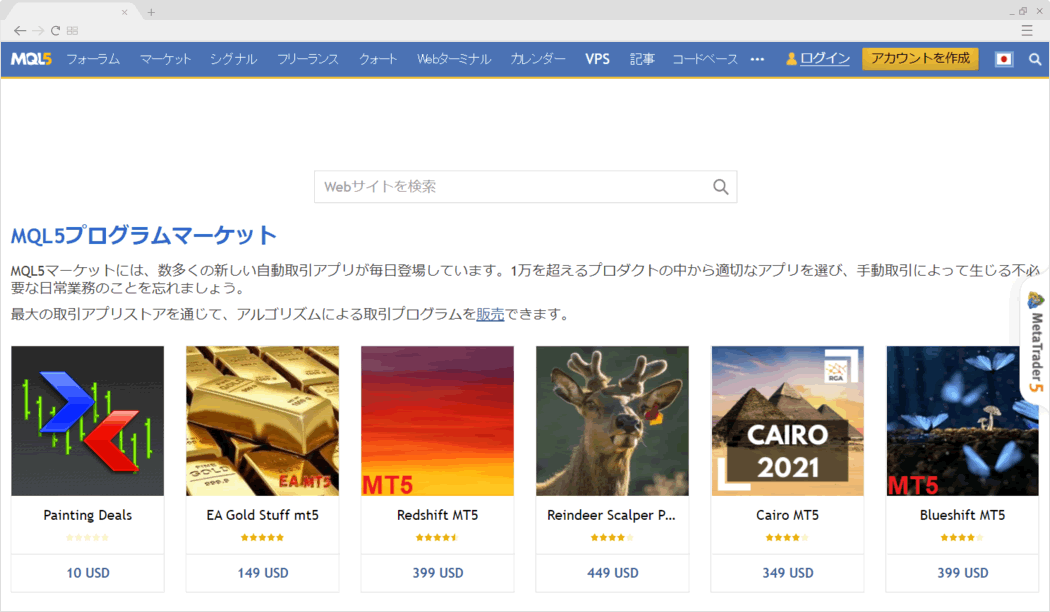Click the ログイン link
1050x612 pixels.
click(x=825, y=59)
